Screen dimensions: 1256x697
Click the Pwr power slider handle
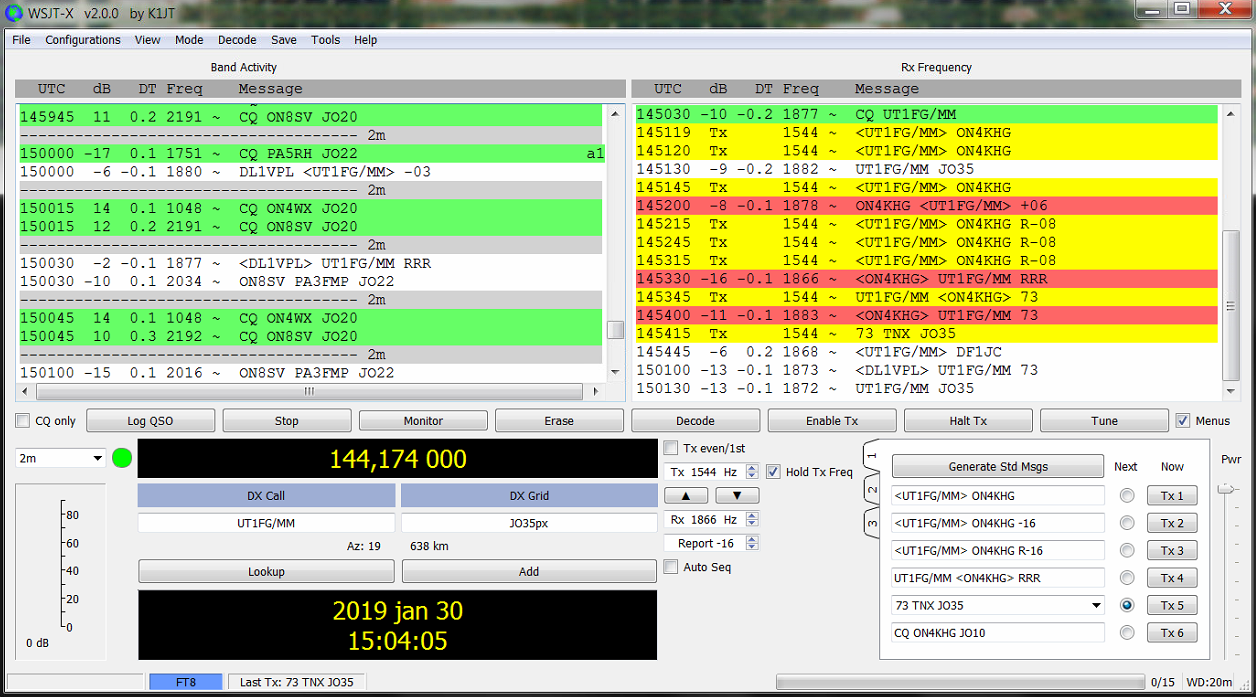(x=1225, y=488)
